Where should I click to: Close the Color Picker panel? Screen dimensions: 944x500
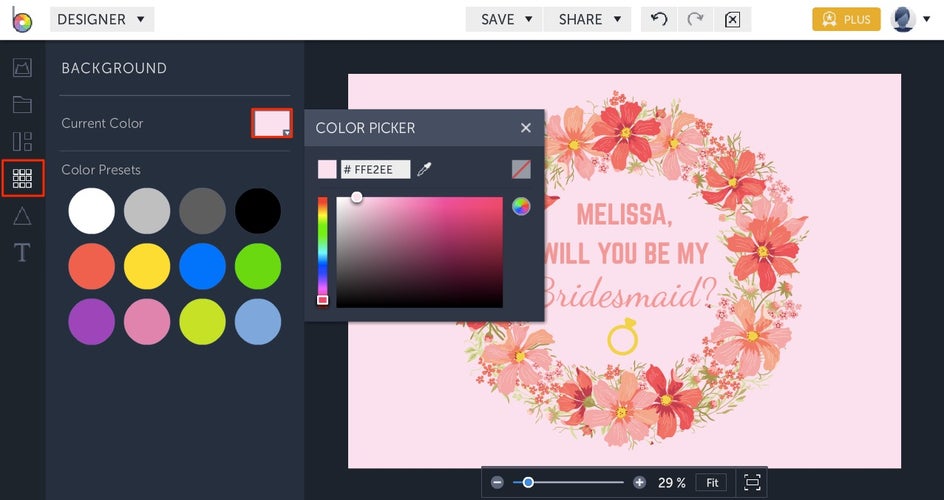[x=526, y=128]
